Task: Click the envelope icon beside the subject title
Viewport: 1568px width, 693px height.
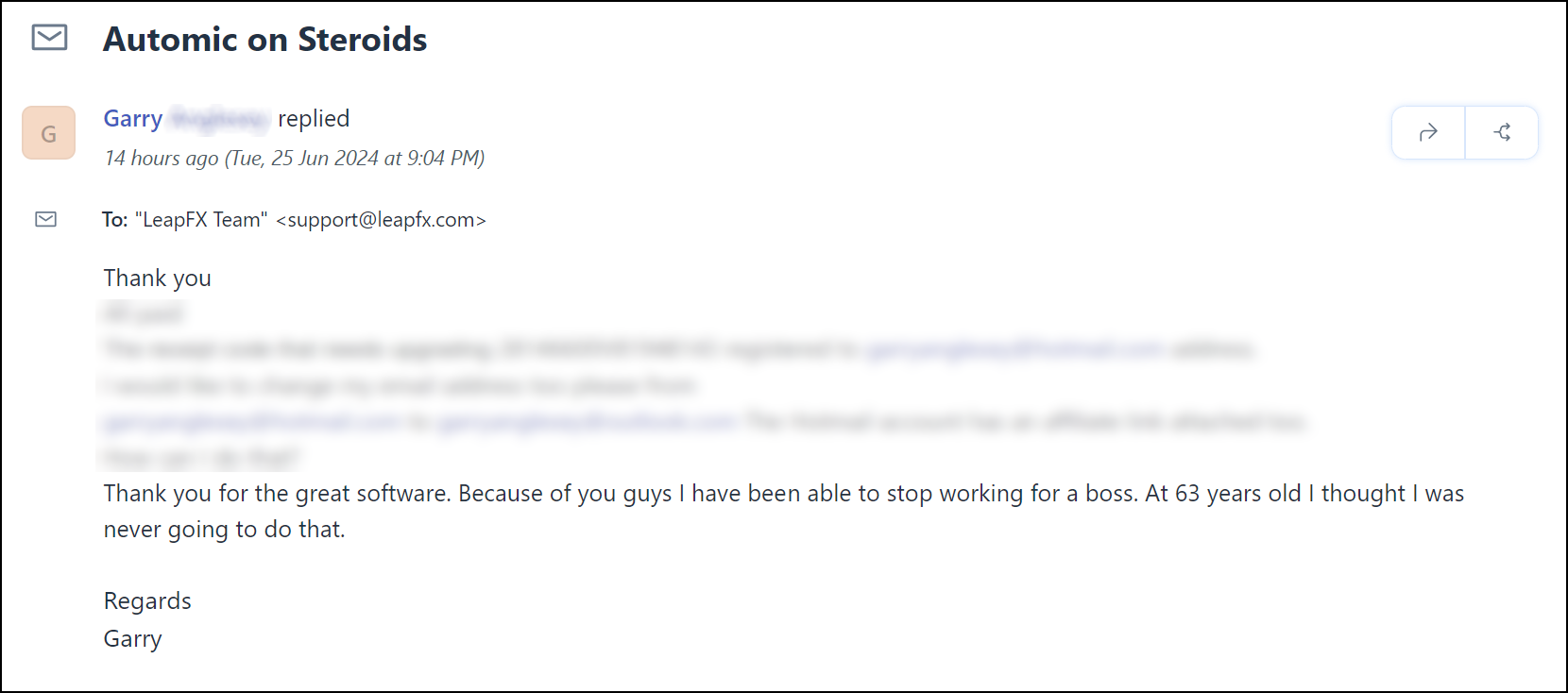Action: pyautogui.click(x=49, y=38)
